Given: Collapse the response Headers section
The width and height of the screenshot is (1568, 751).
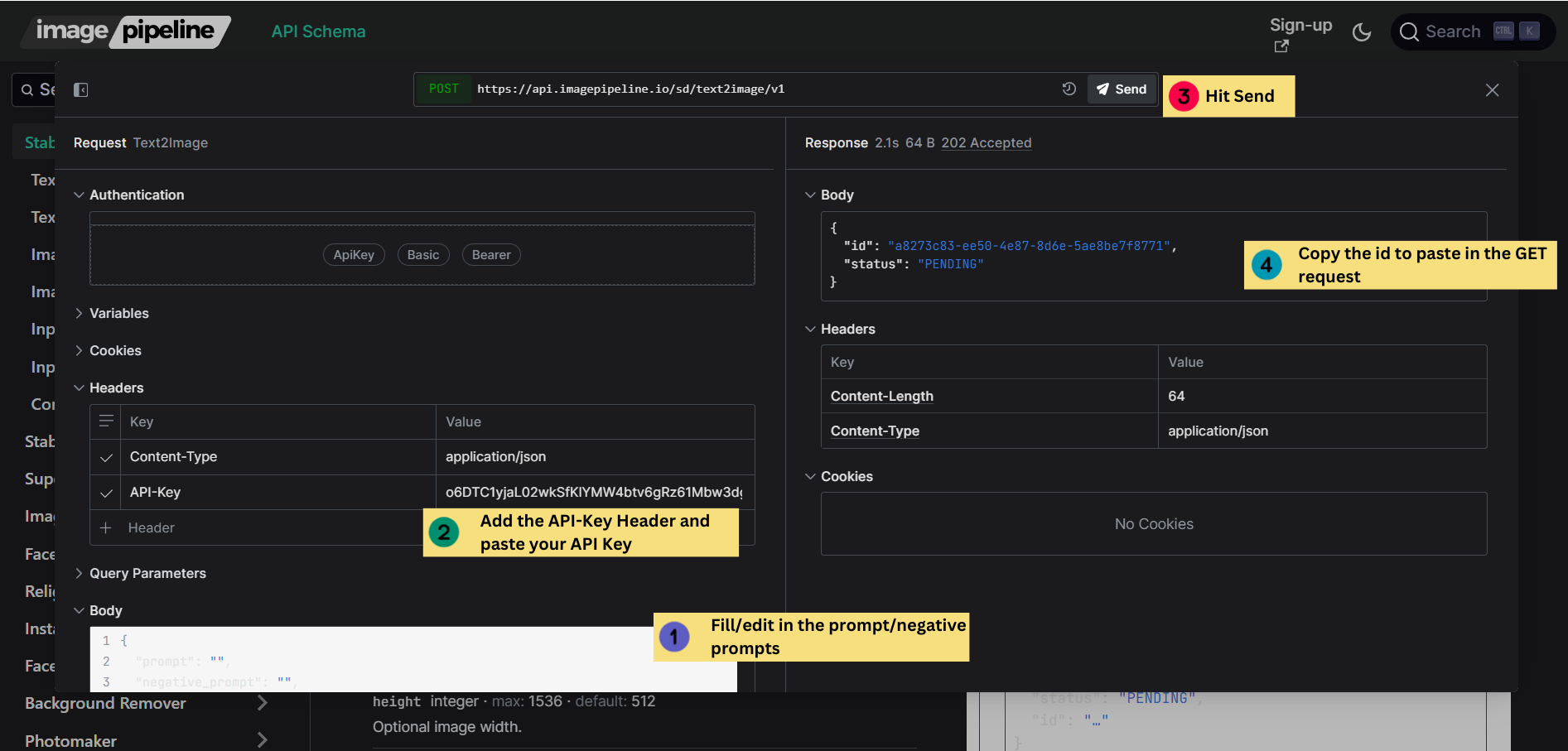Looking at the screenshot, I should pyautogui.click(x=840, y=329).
